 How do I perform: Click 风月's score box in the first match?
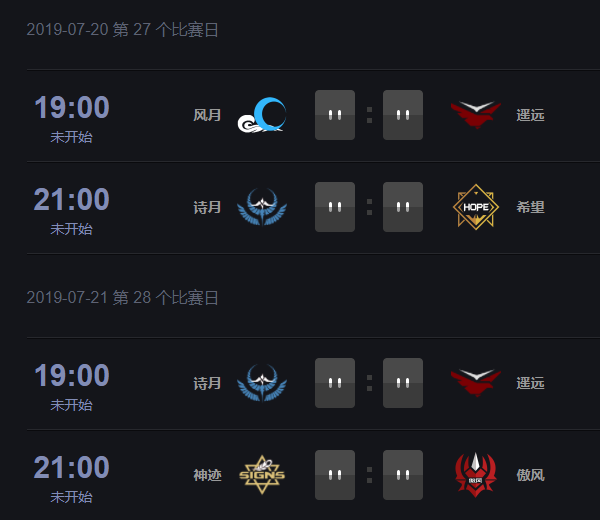pyautogui.click(x=335, y=115)
